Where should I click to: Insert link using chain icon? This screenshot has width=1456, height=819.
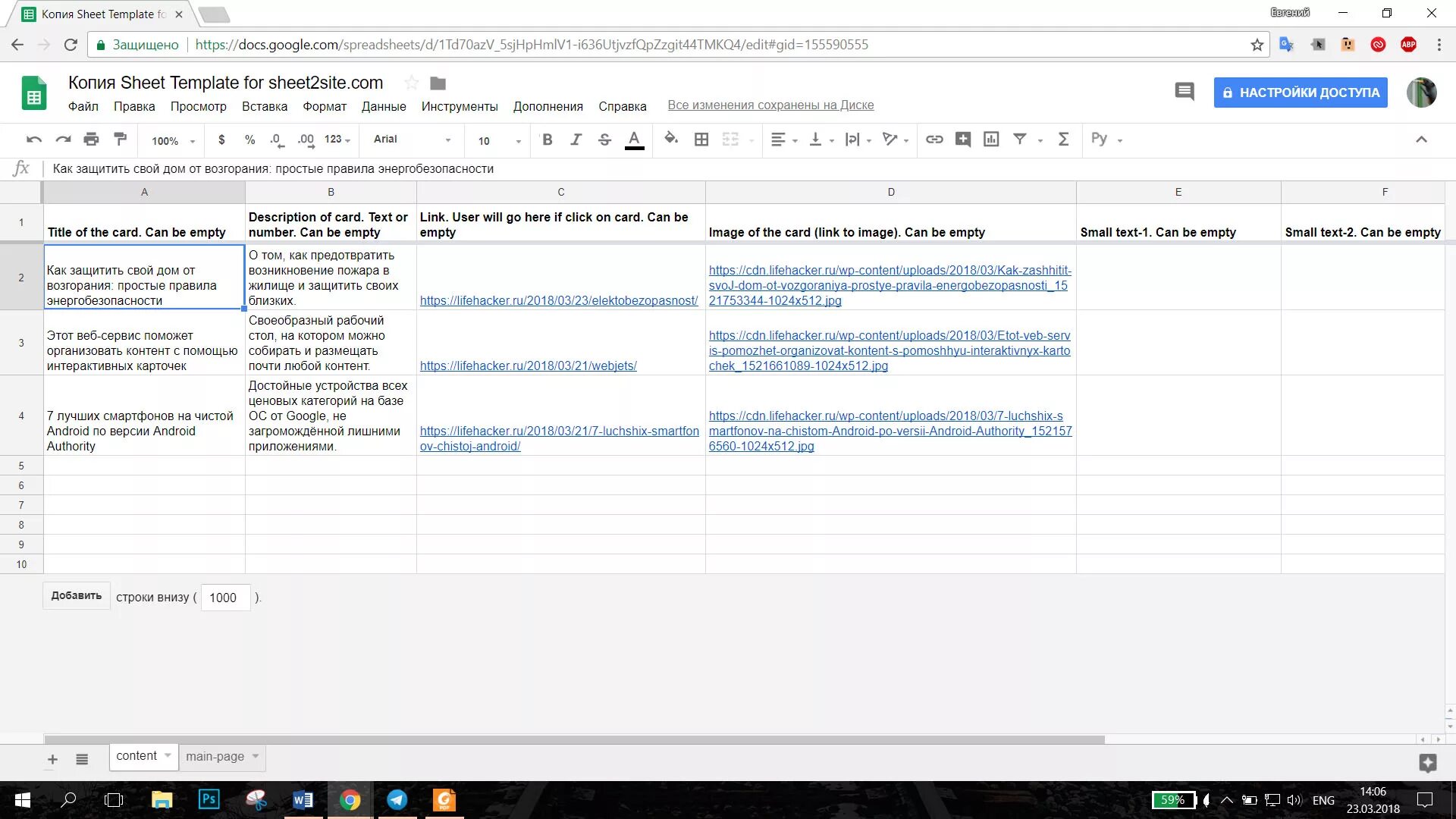(x=934, y=140)
